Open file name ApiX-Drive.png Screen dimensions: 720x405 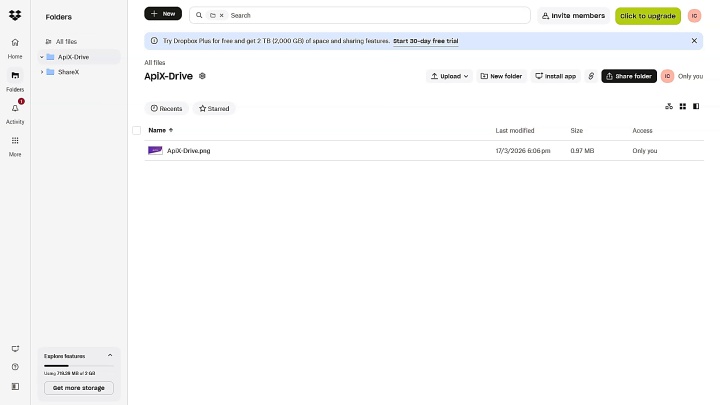click(189, 151)
